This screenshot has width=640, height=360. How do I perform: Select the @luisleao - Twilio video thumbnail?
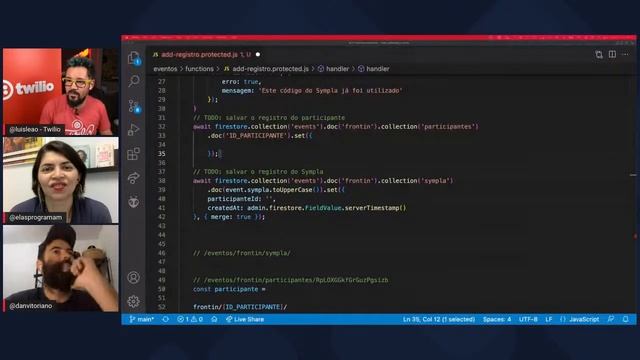point(61,91)
